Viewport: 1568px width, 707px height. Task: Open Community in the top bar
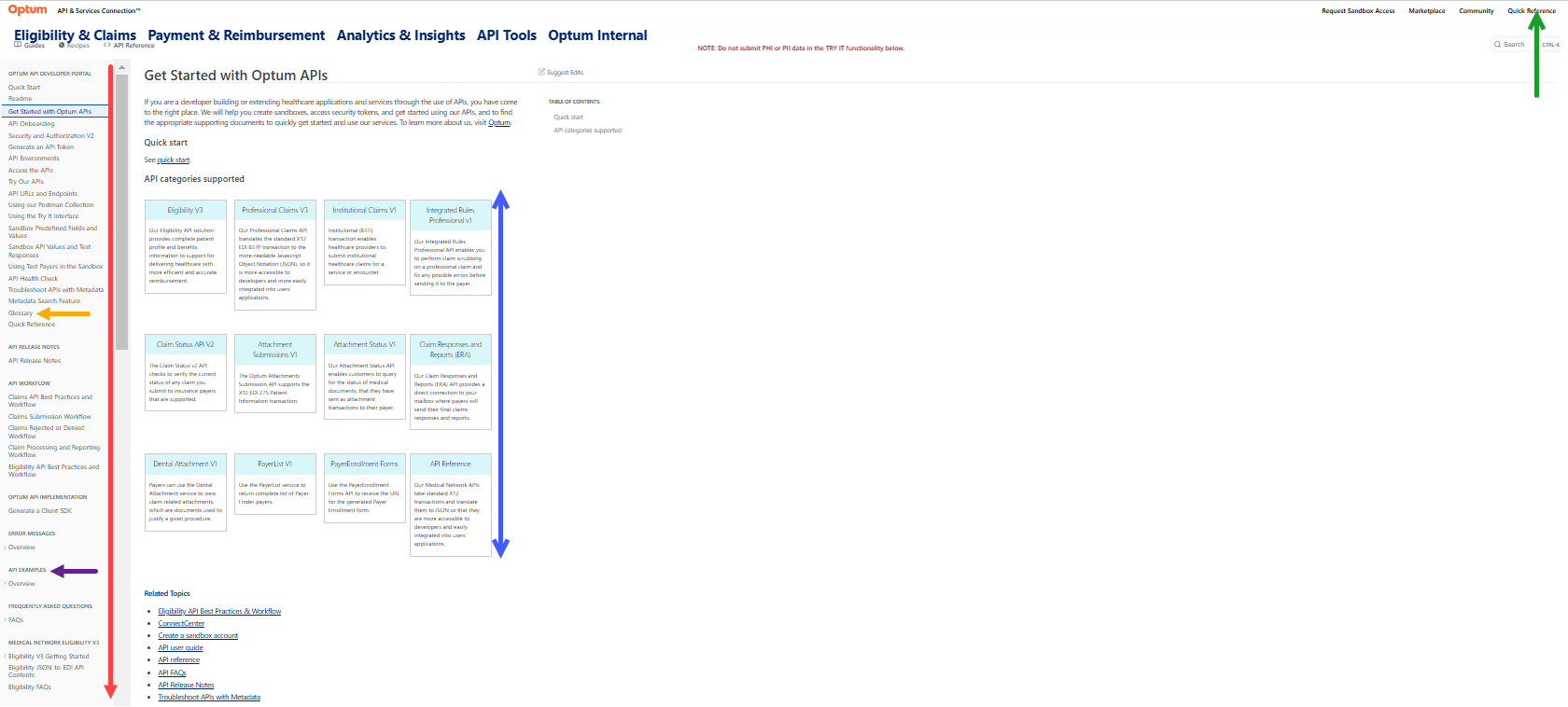click(x=1477, y=11)
